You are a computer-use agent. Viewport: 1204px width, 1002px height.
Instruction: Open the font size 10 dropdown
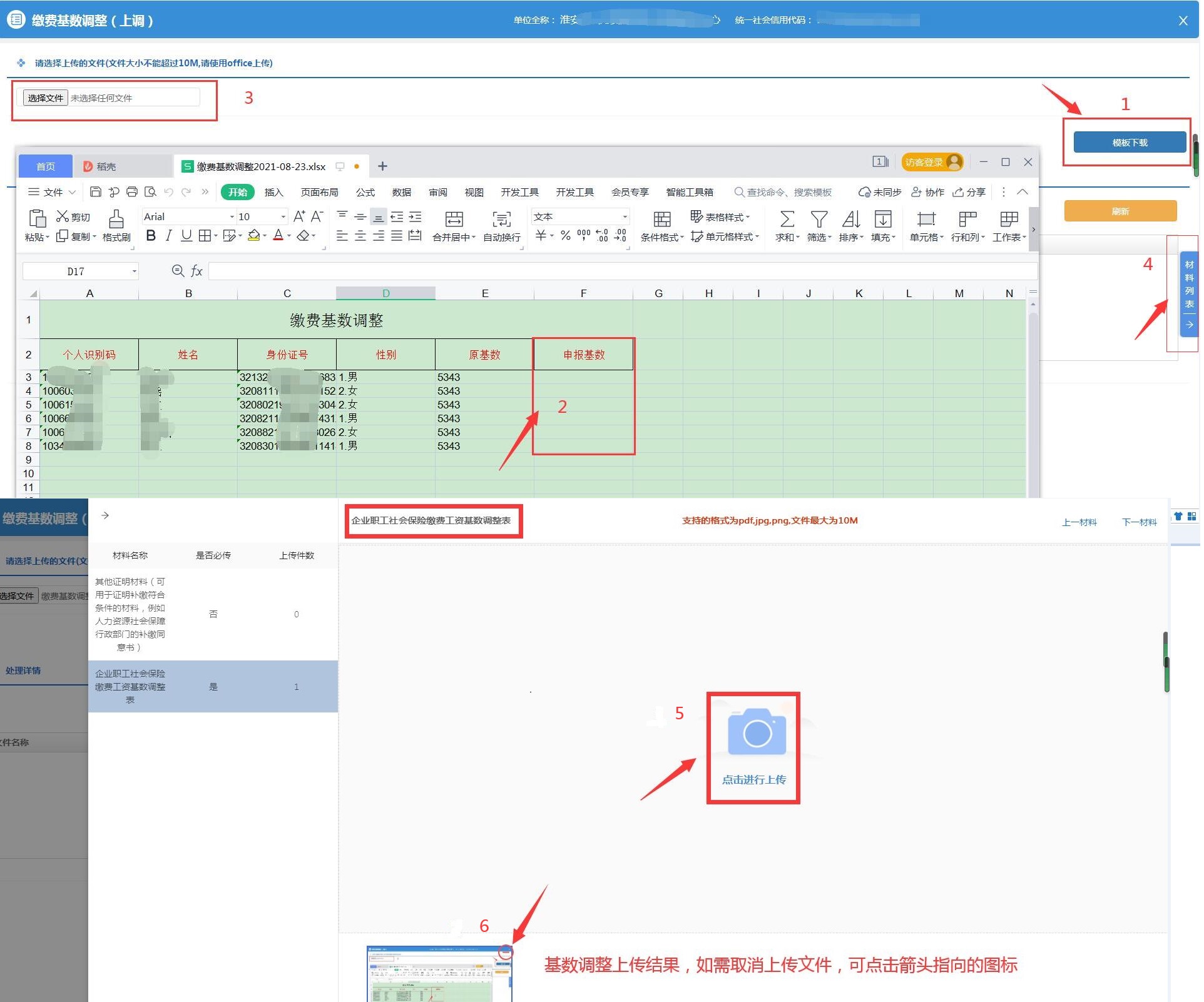[283, 217]
